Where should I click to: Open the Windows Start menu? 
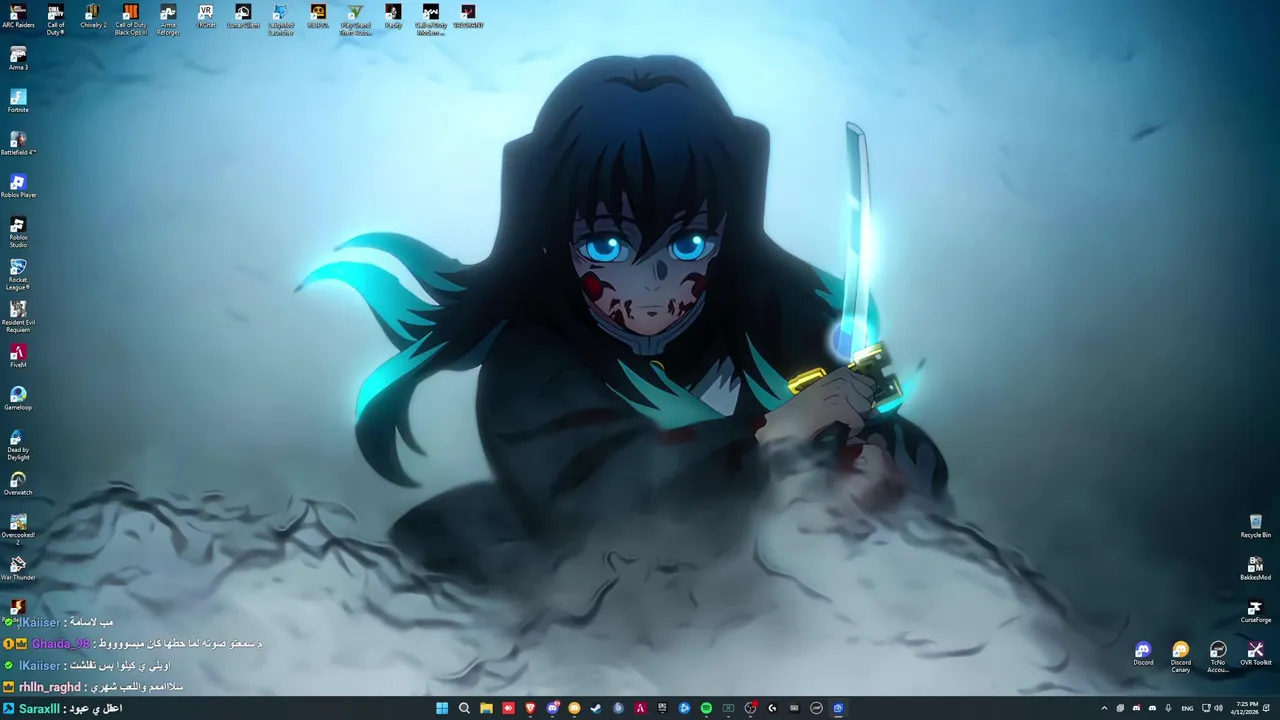[442, 708]
